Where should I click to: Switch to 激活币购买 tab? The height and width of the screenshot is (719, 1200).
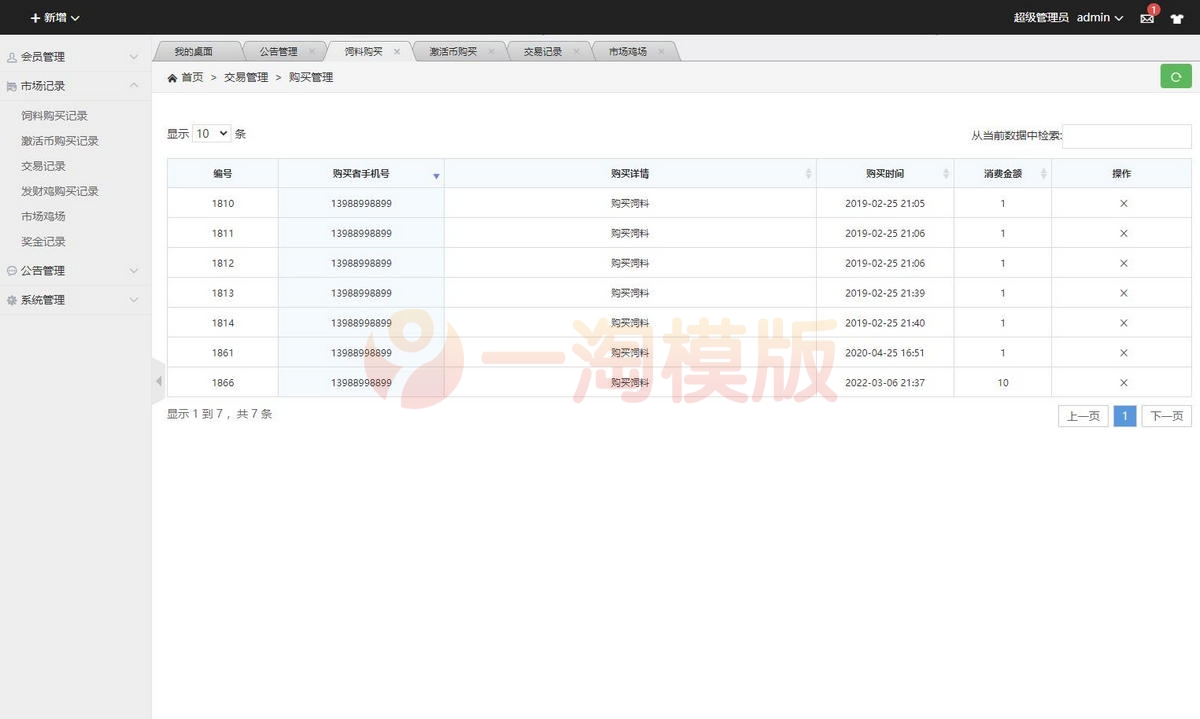coord(453,51)
